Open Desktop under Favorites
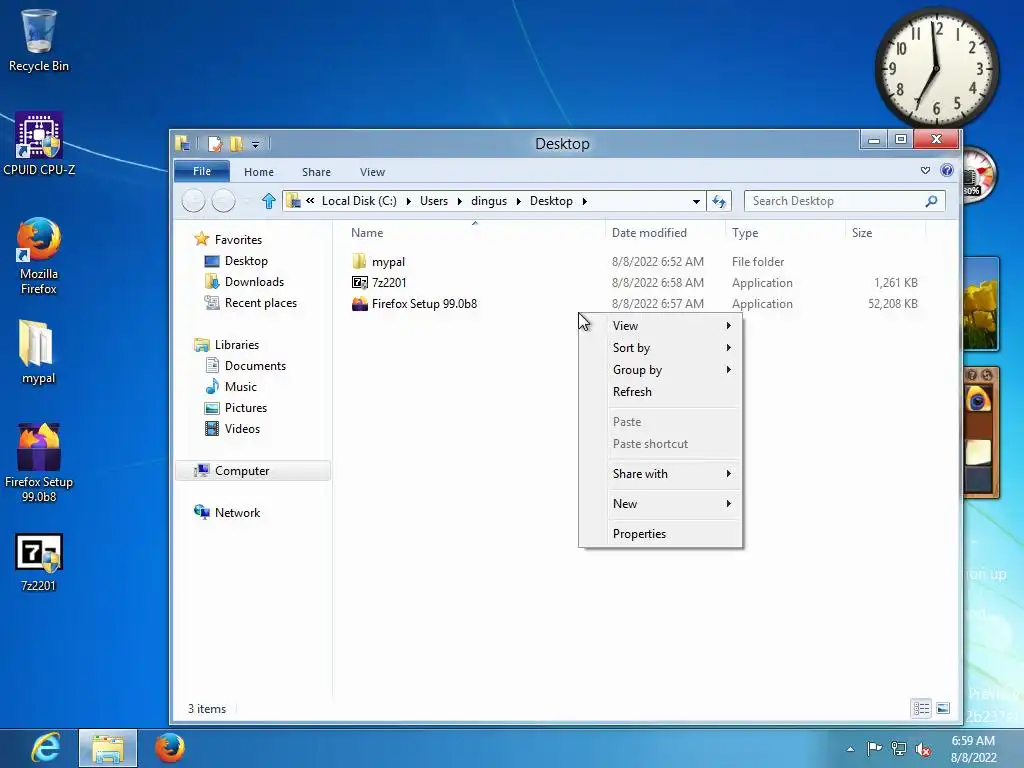The height and width of the screenshot is (768, 1024). 246,261
